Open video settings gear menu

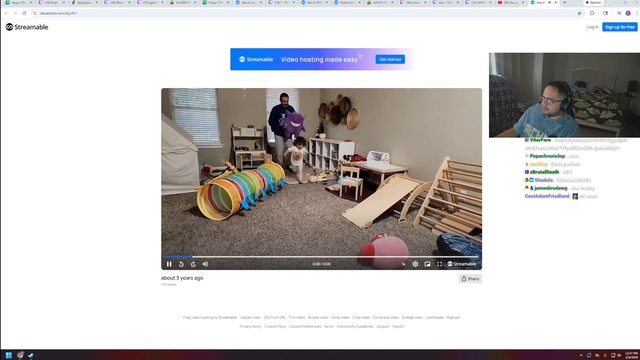coord(415,264)
